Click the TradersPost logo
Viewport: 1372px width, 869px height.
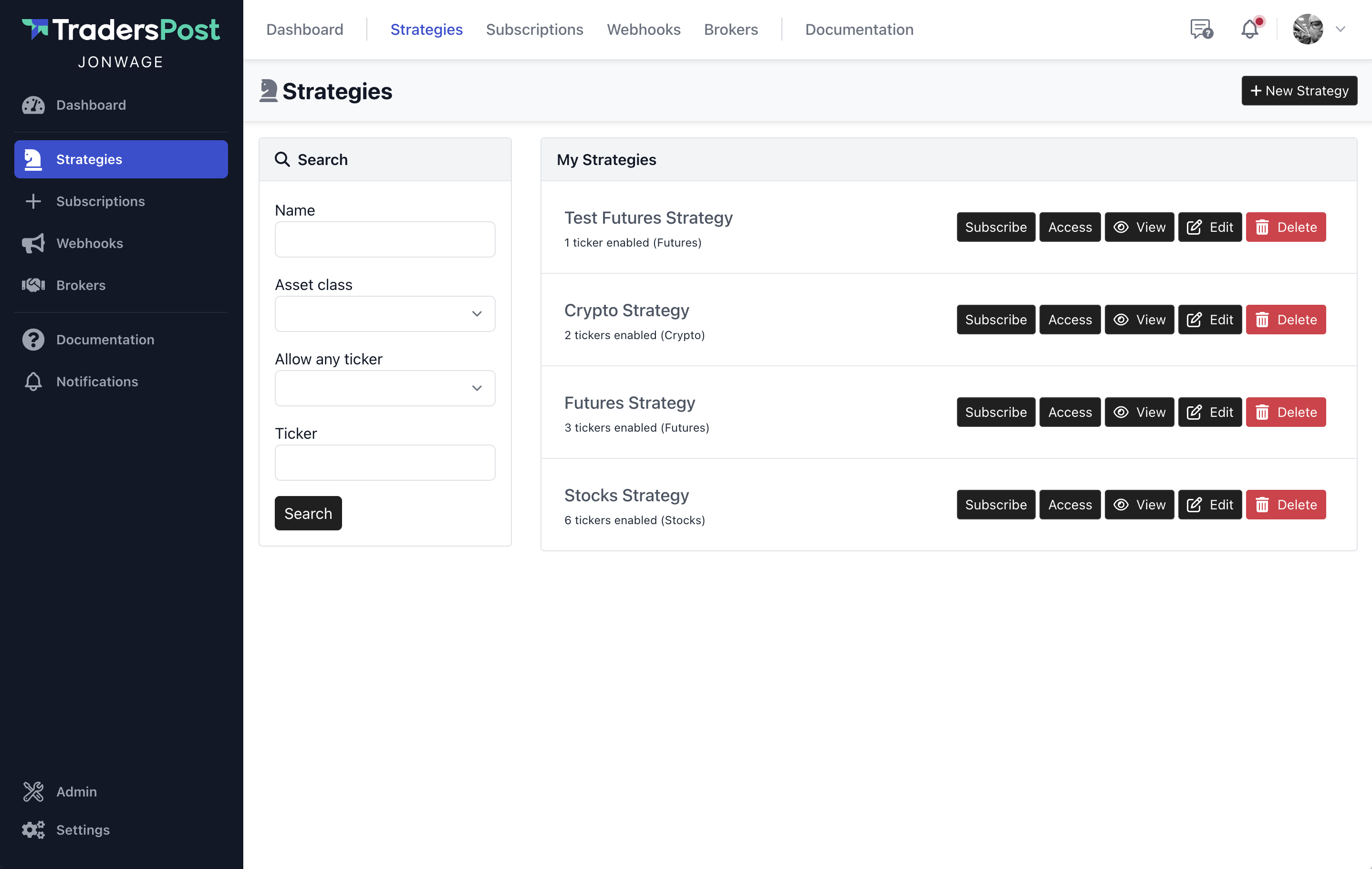point(121,30)
